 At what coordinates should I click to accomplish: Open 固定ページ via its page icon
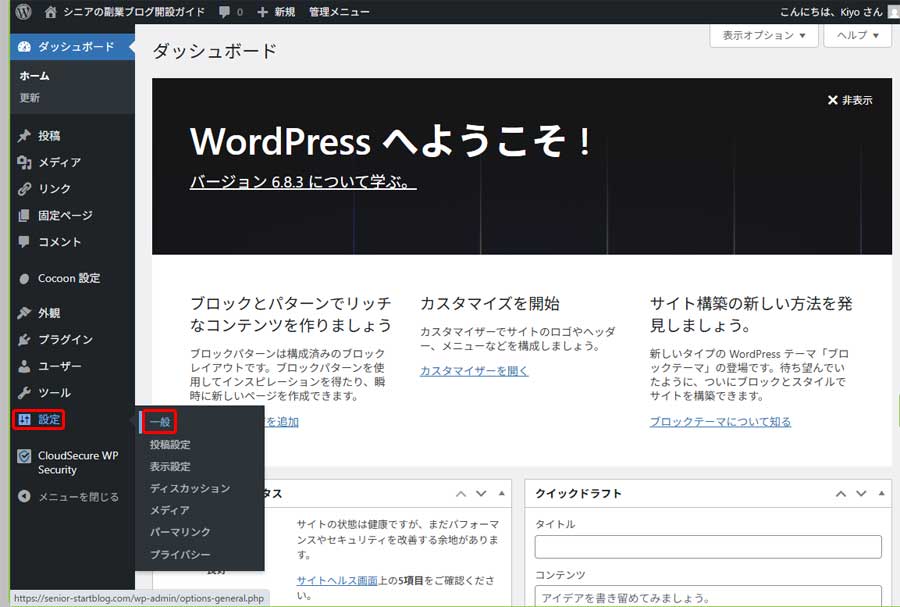click(x=24, y=215)
